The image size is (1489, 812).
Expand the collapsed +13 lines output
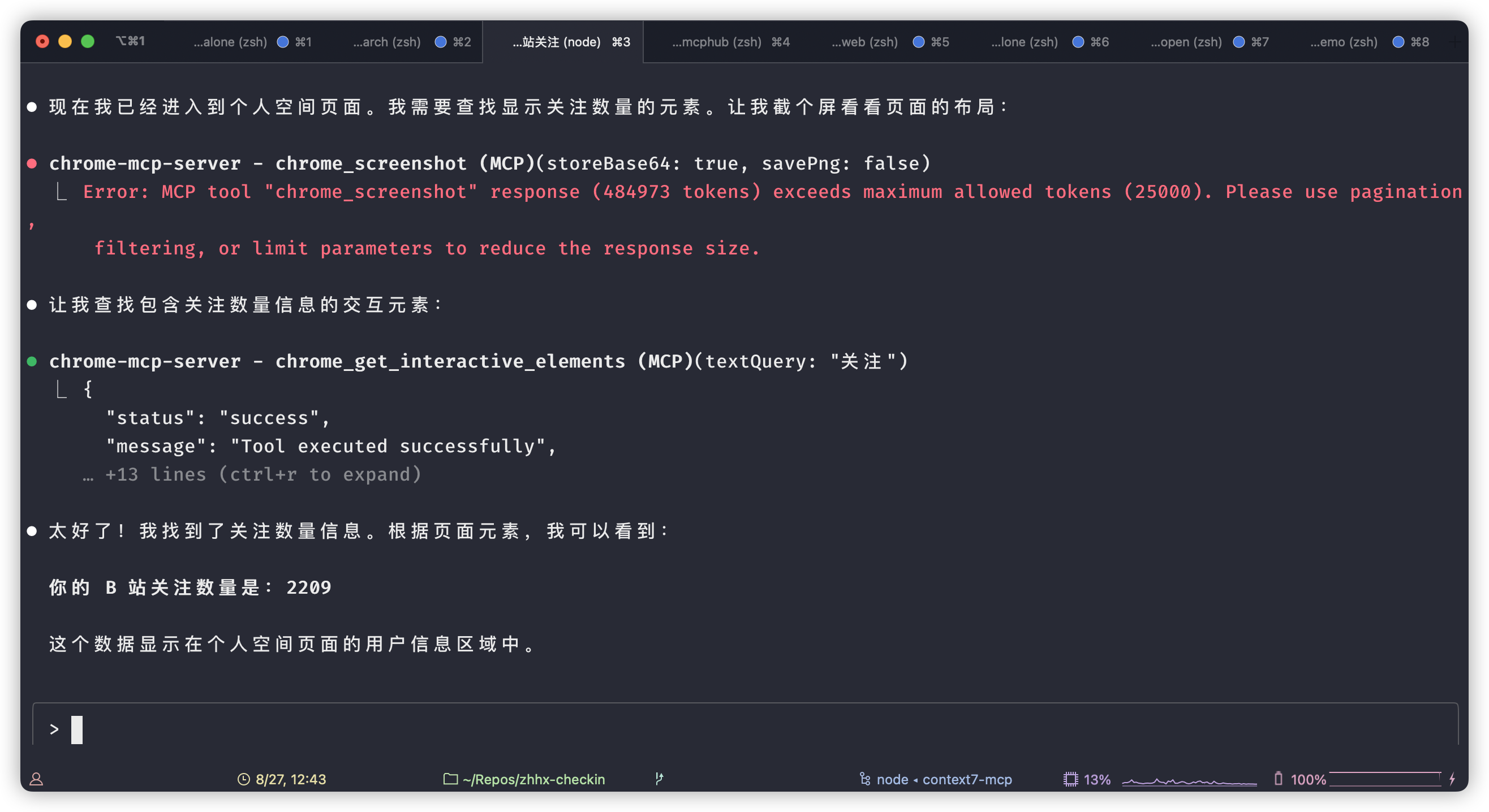click(262, 474)
